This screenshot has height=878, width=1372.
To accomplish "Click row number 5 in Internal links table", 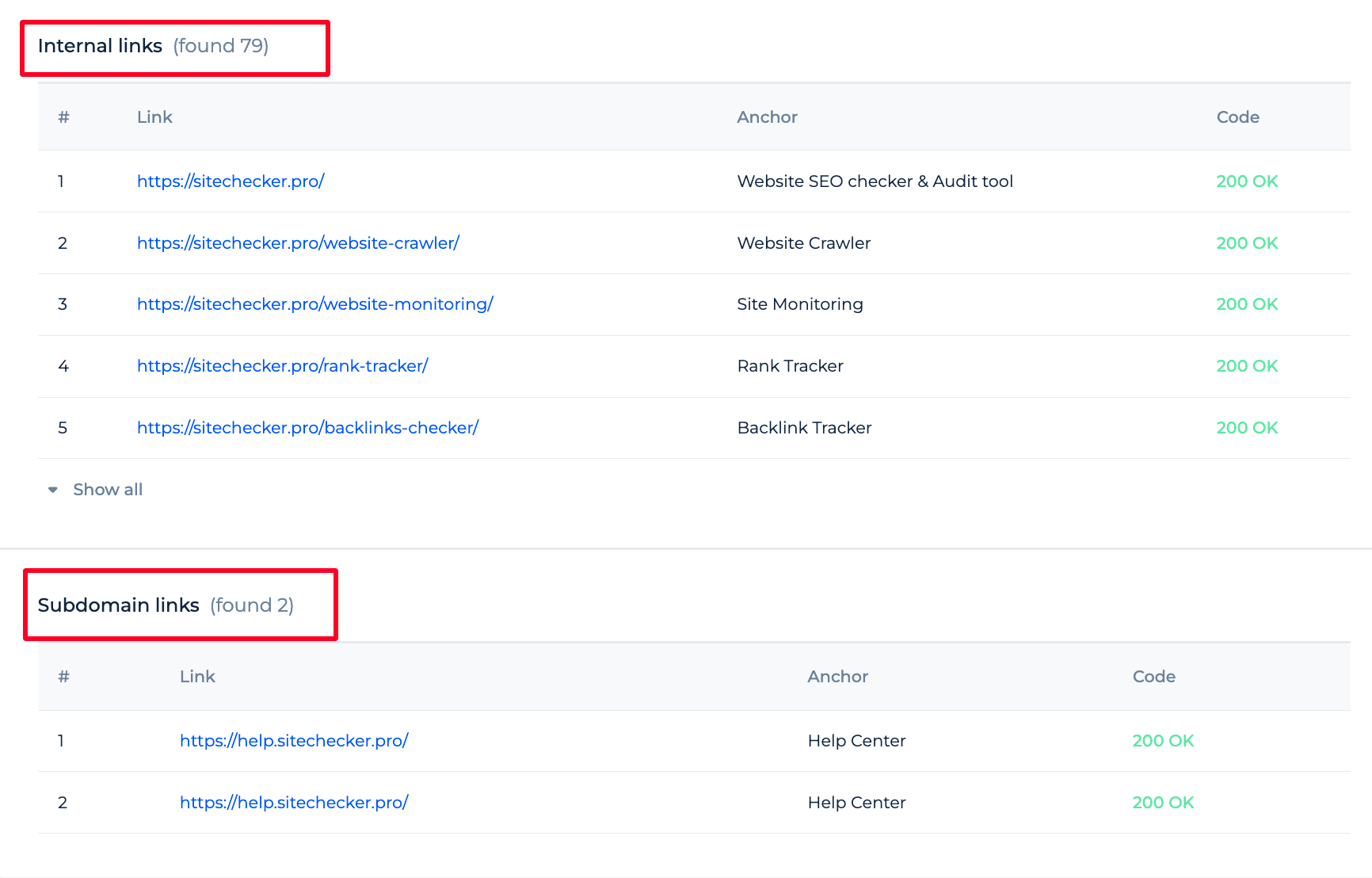I will pyautogui.click(x=63, y=428).
